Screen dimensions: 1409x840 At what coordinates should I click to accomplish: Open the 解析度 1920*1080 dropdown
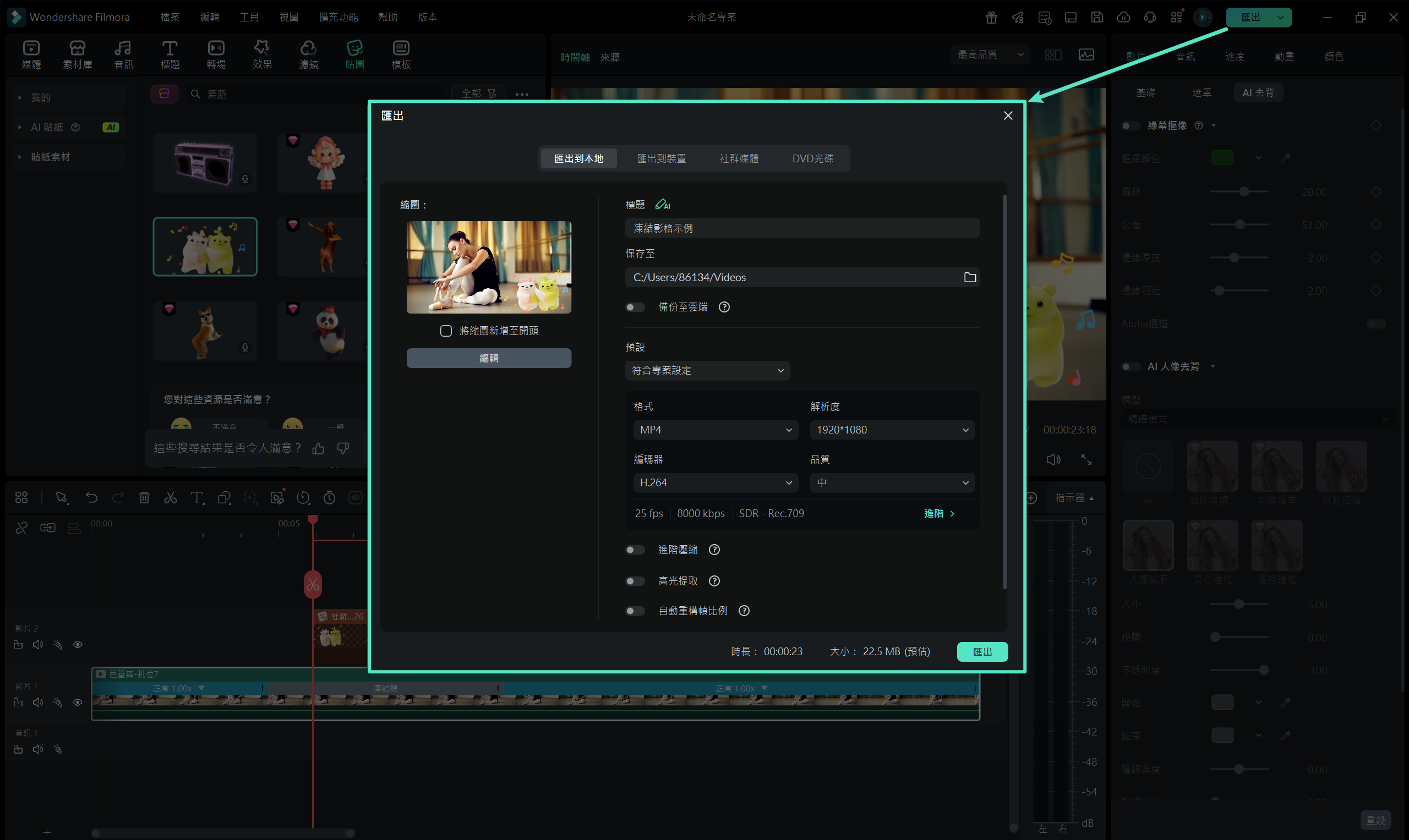892,430
